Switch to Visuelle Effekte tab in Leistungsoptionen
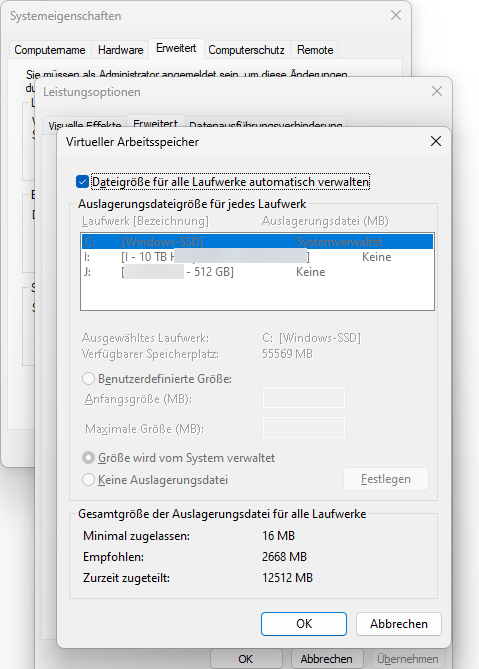 pos(85,123)
